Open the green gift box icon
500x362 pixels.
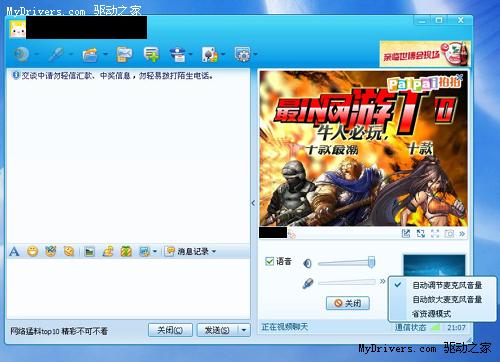(126, 251)
